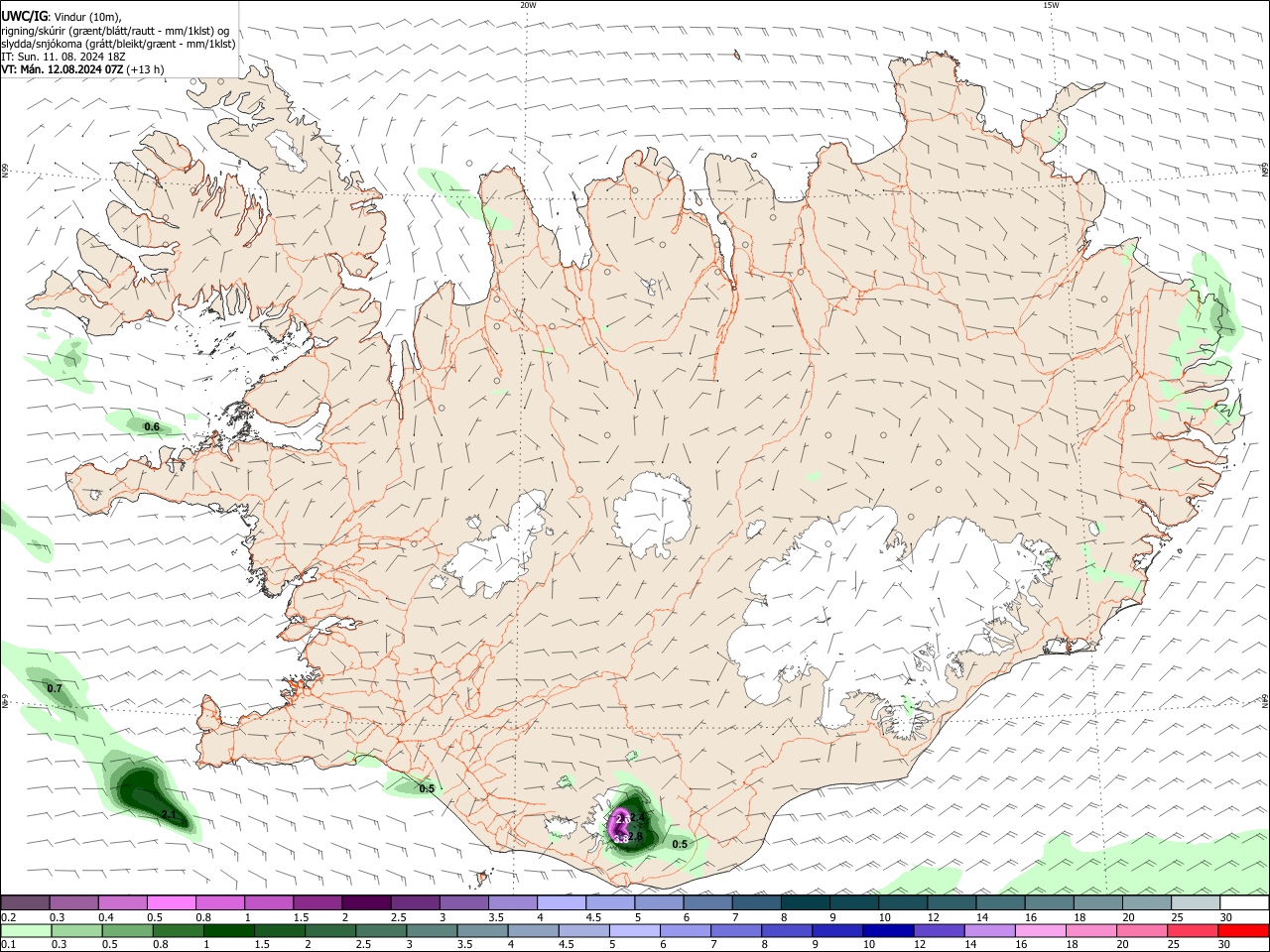Image resolution: width=1270 pixels, height=952 pixels.
Task: Select the bright red swatch past 30 in bottom row
Action: [x=1245, y=930]
